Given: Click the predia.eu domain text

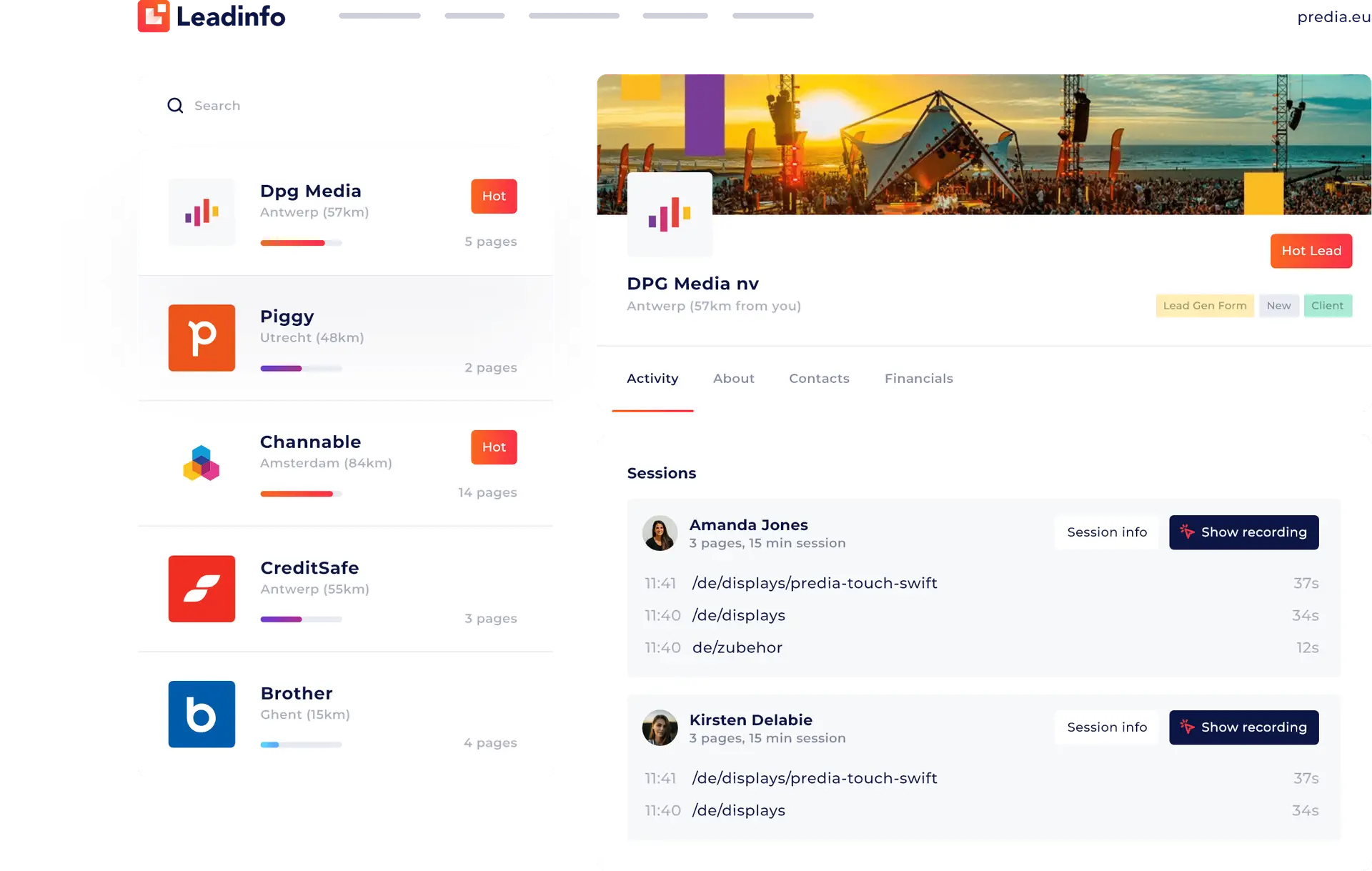Looking at the screenshot, I should 1333,17.
